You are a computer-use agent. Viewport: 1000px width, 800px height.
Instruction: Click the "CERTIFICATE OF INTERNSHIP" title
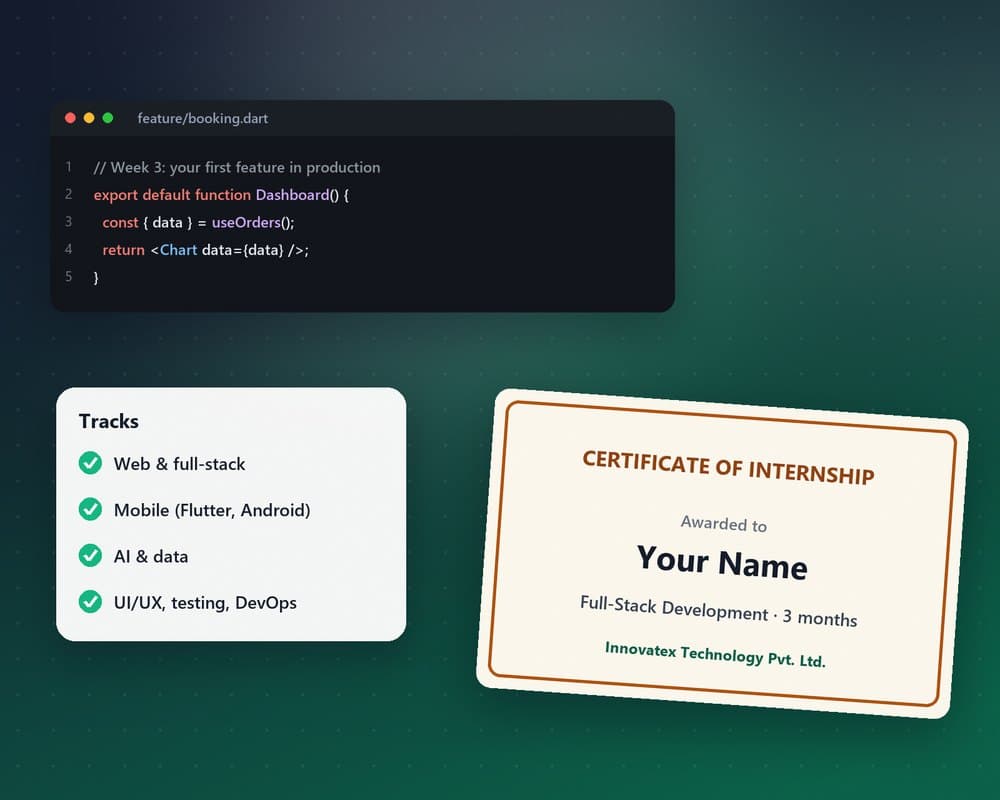(728, 468)
